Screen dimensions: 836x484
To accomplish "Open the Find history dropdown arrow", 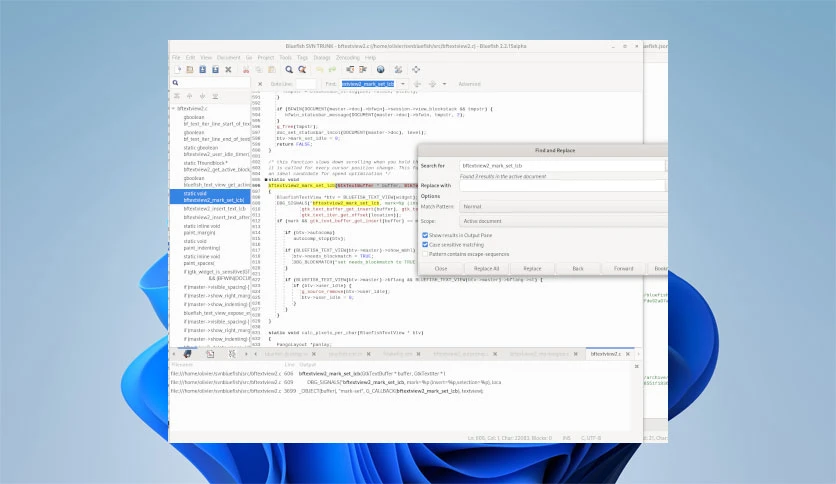I will click(x=403, y=84).
